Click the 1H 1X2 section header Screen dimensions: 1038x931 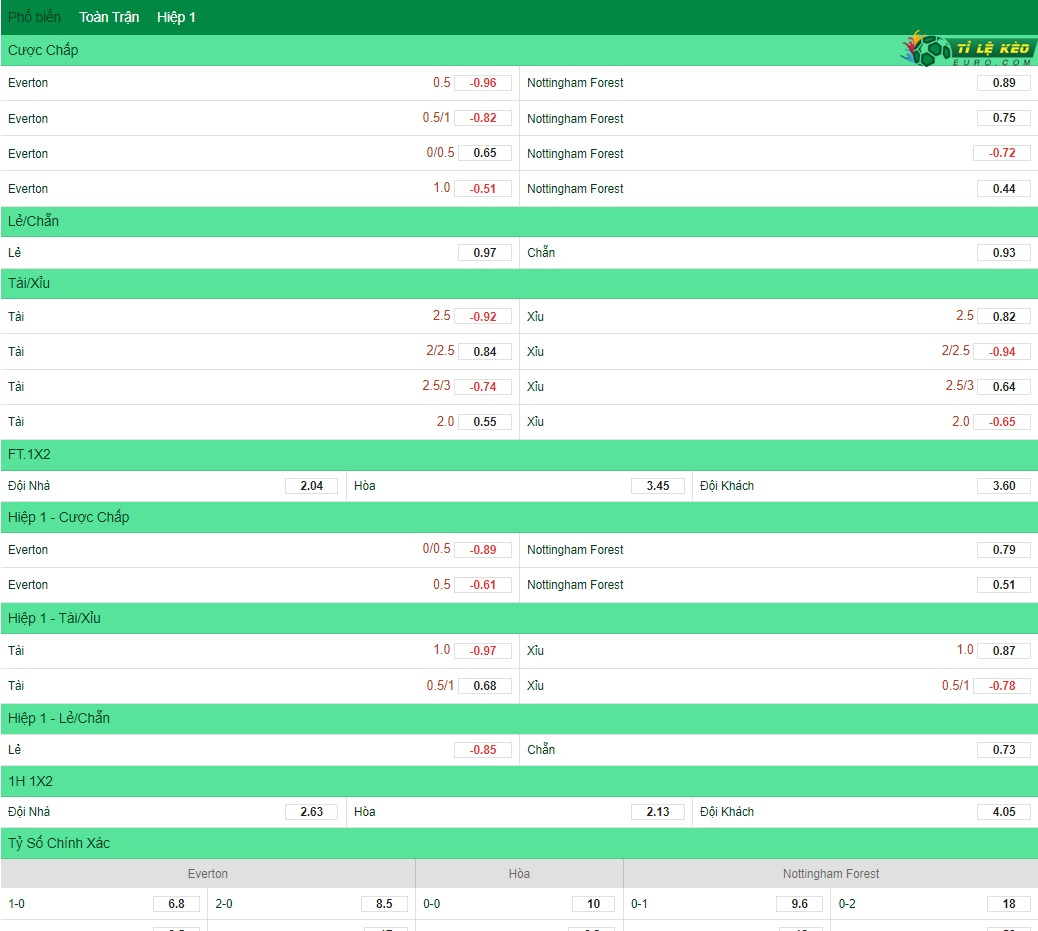coord(519,781)
